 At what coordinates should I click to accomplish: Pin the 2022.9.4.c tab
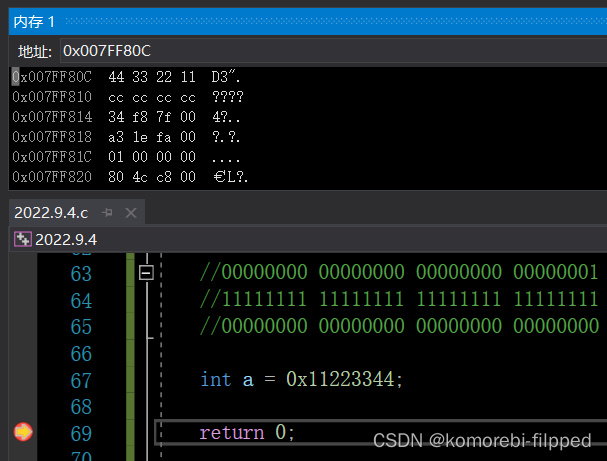107,213
